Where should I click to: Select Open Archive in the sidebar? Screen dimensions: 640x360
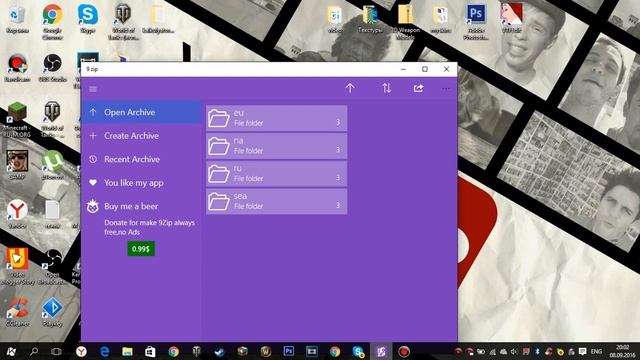tap(141, 112)
